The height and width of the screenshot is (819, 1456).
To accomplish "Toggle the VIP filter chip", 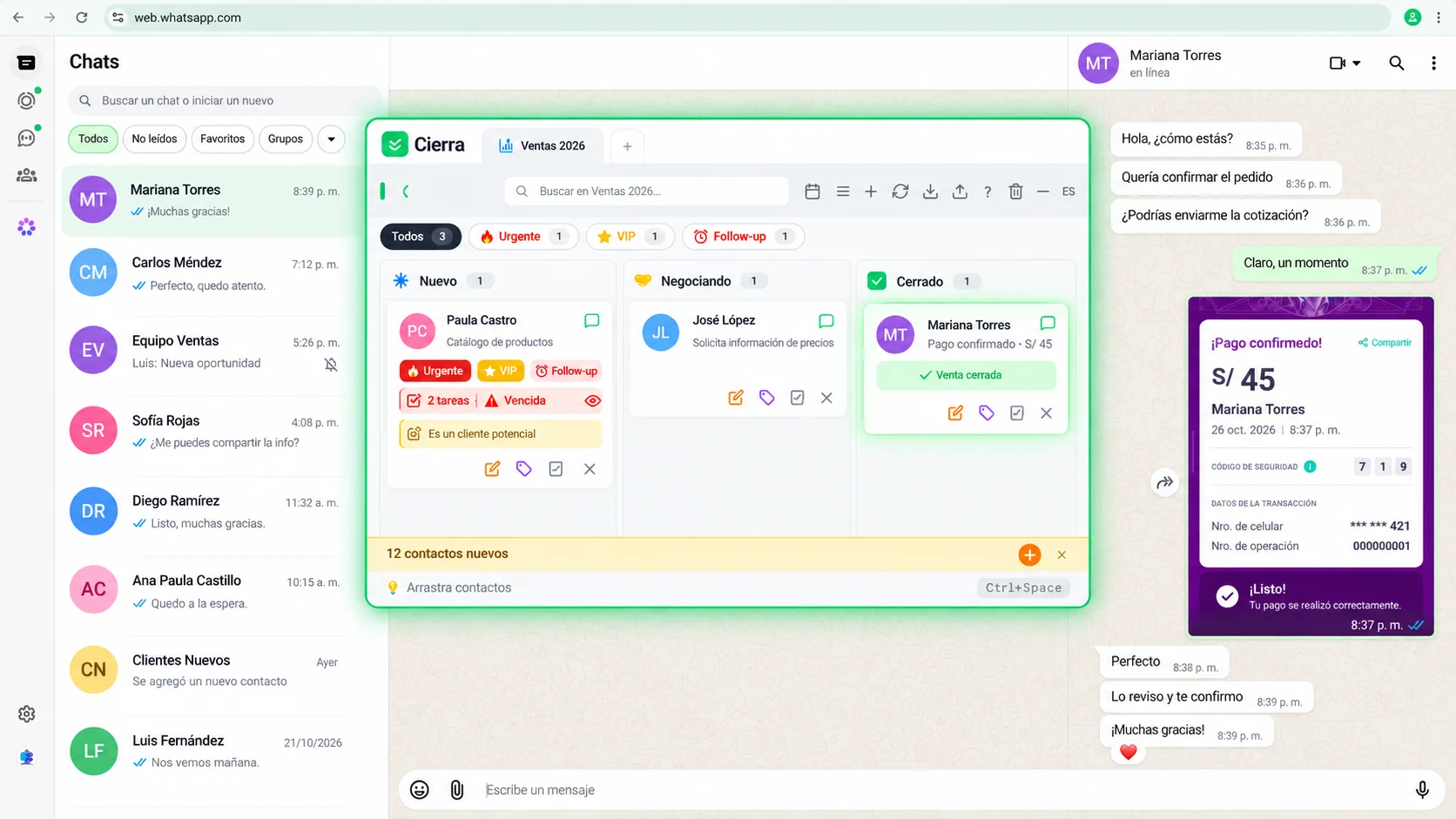I will [x=629, y=237].
